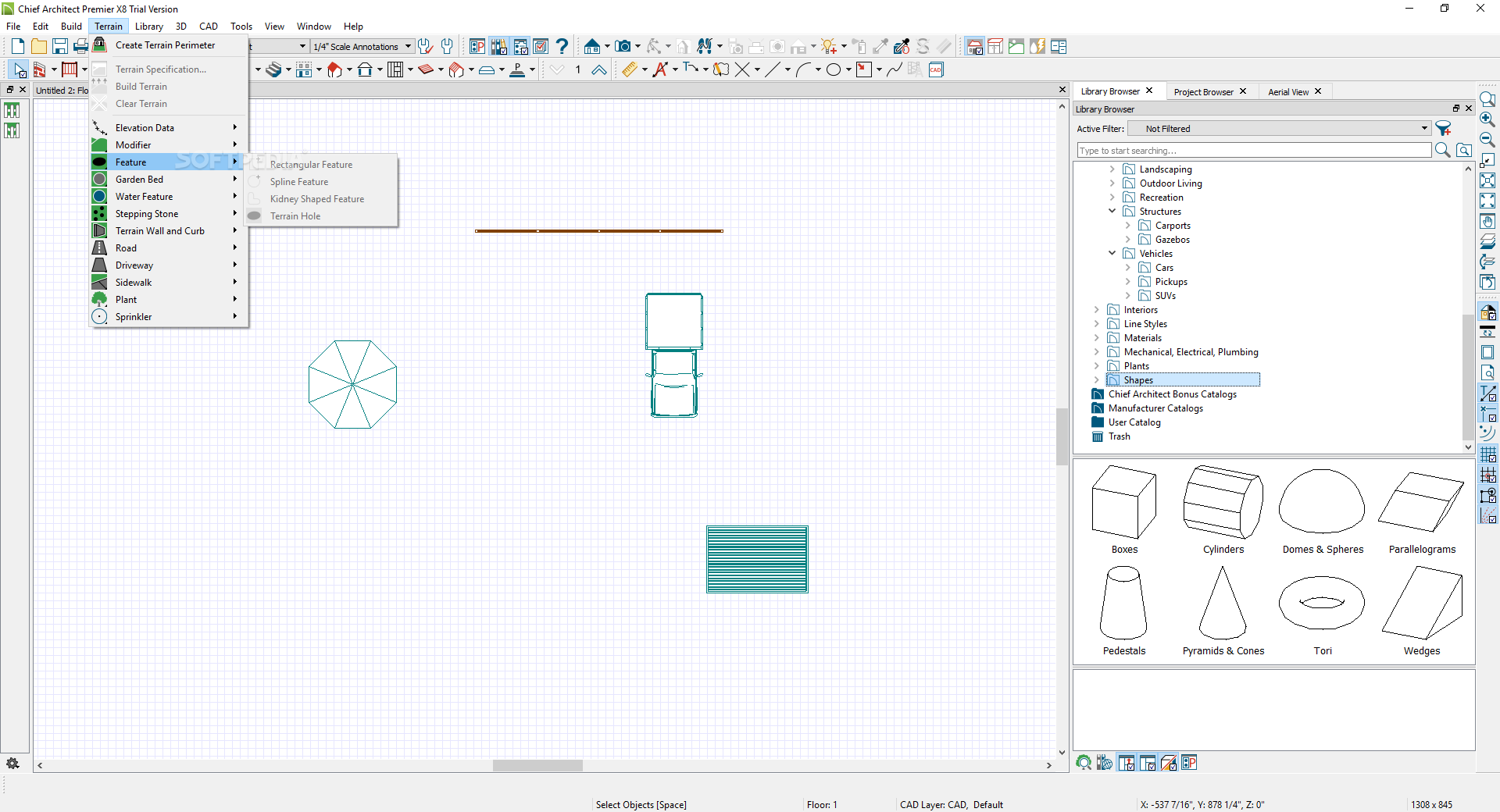Image resolution: width=1500 pixels, height=812 pixels.
Task: Click the New Plan file icon
Action: [18, 47]
